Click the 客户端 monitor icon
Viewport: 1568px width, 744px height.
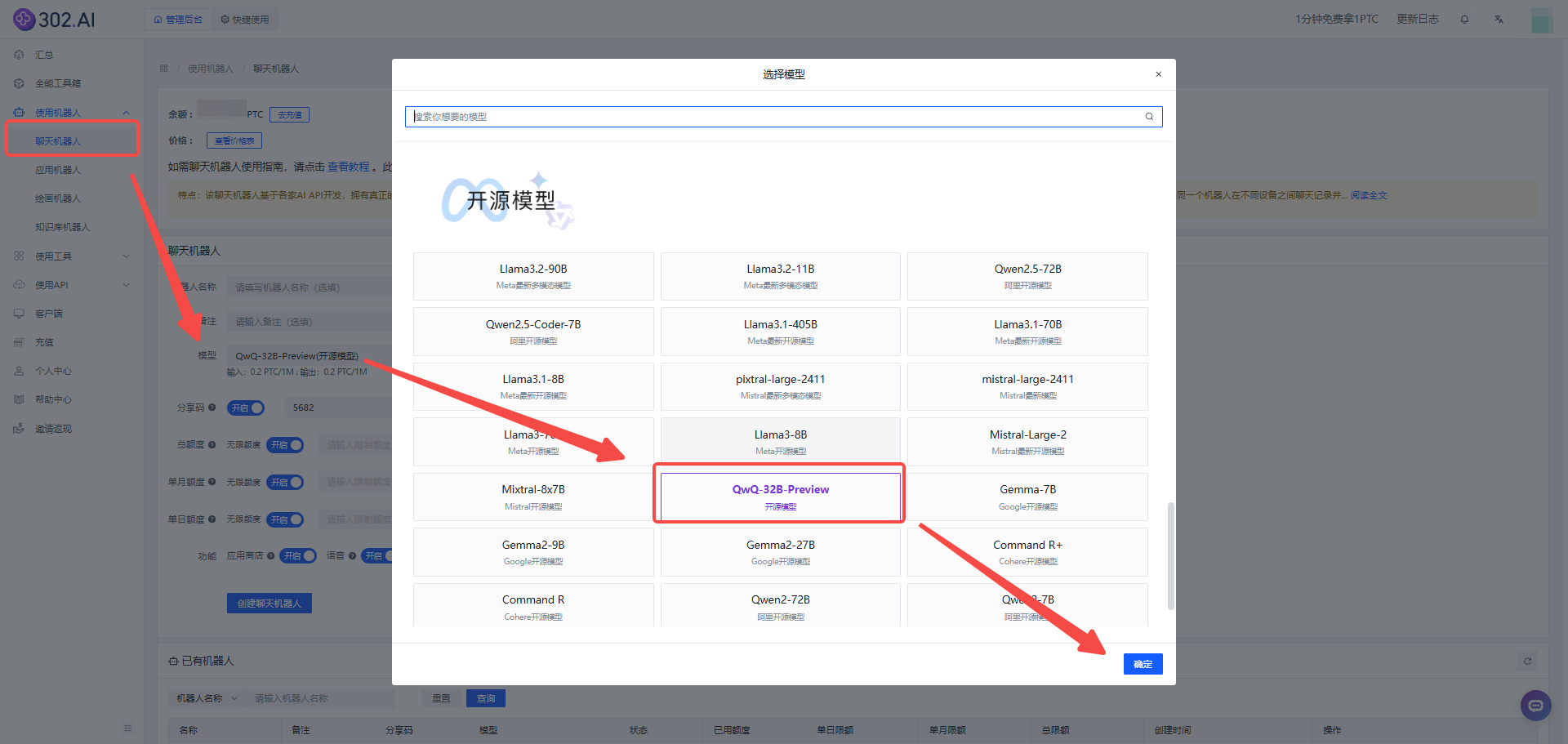tap(19, 314)
